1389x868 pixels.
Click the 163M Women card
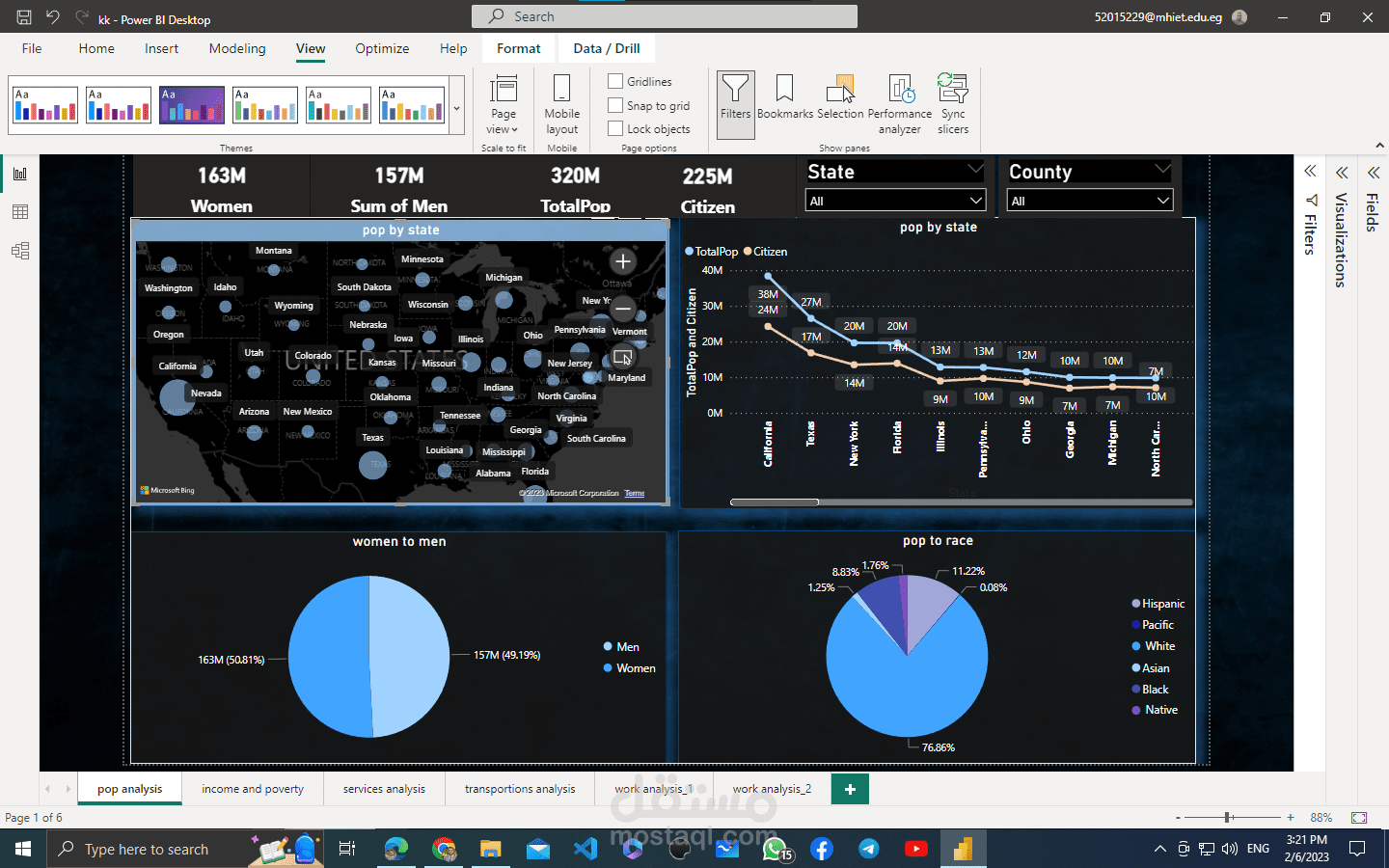[222, 189]
